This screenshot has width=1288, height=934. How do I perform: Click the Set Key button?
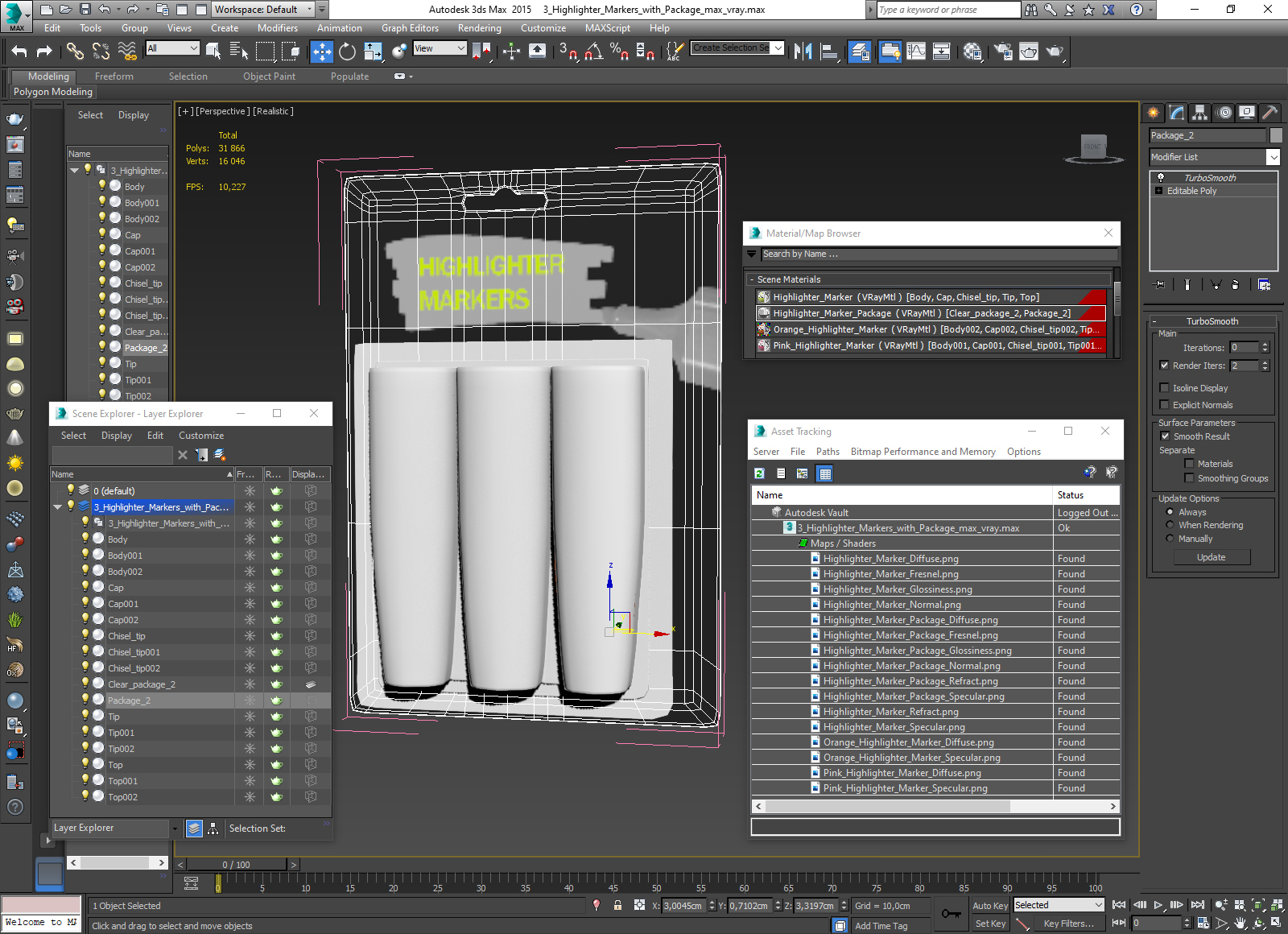[x=990, y=924]
